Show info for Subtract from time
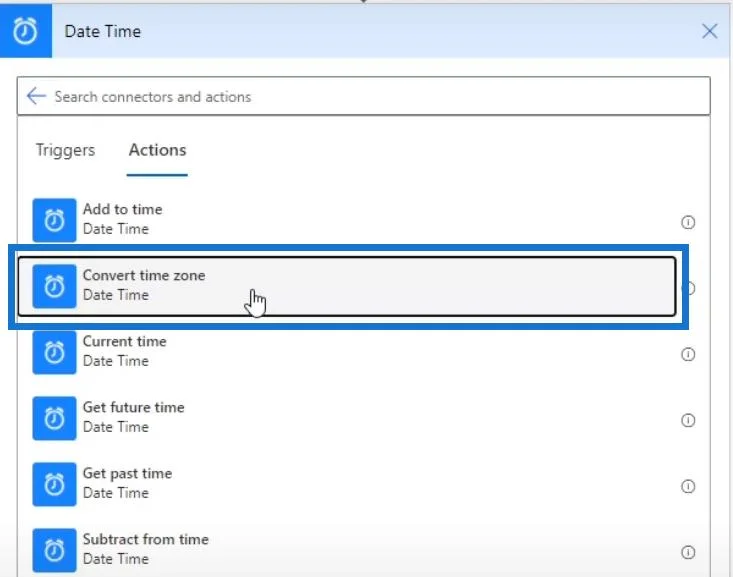 click(688, 552)
